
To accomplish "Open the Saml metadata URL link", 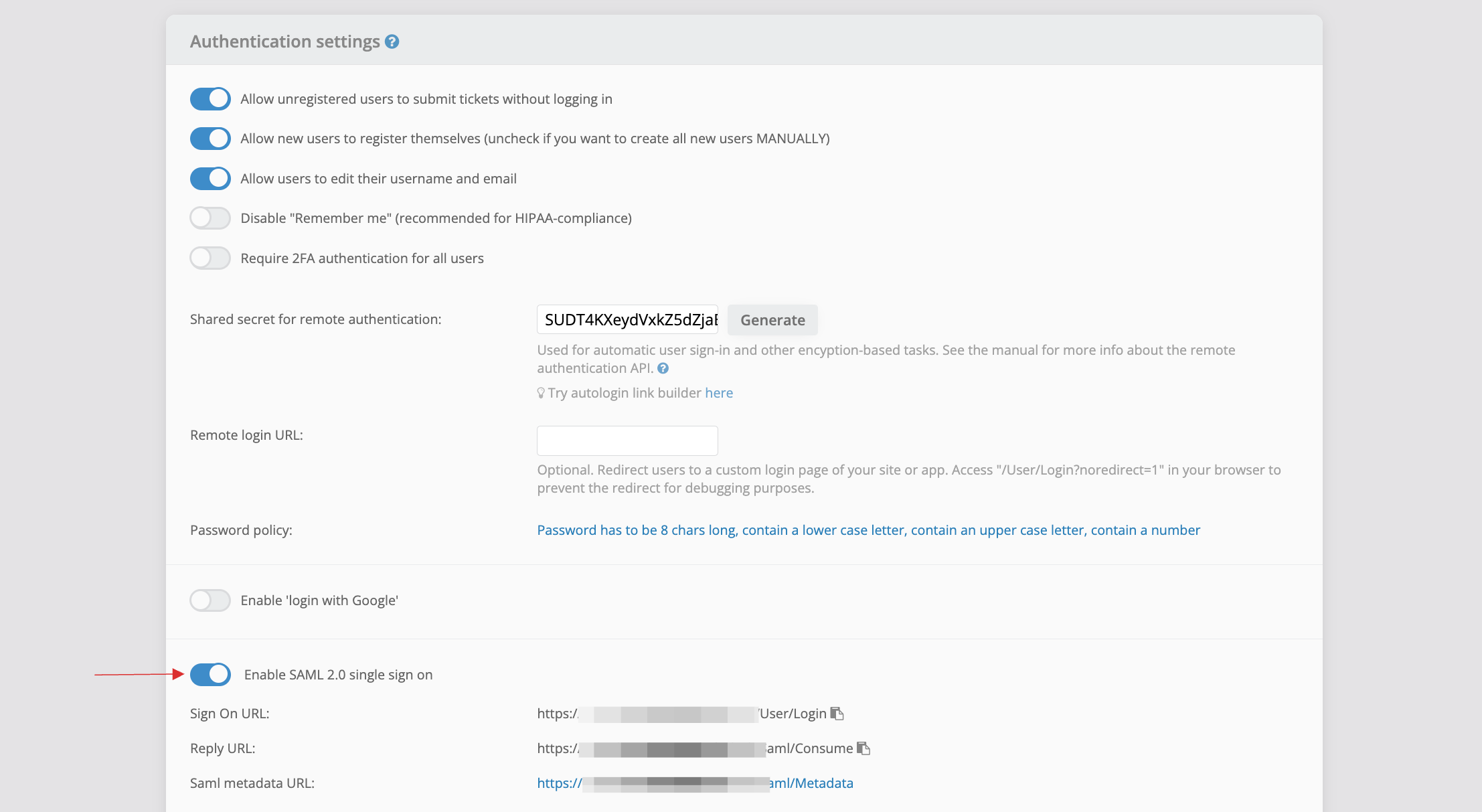I will click(x=695, y=783).
